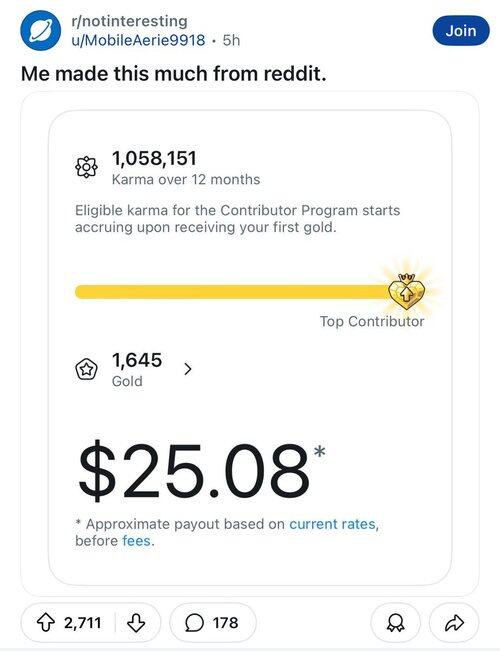
Task: Tap the Top Contributor heart badge
Action: pos(407,292)
